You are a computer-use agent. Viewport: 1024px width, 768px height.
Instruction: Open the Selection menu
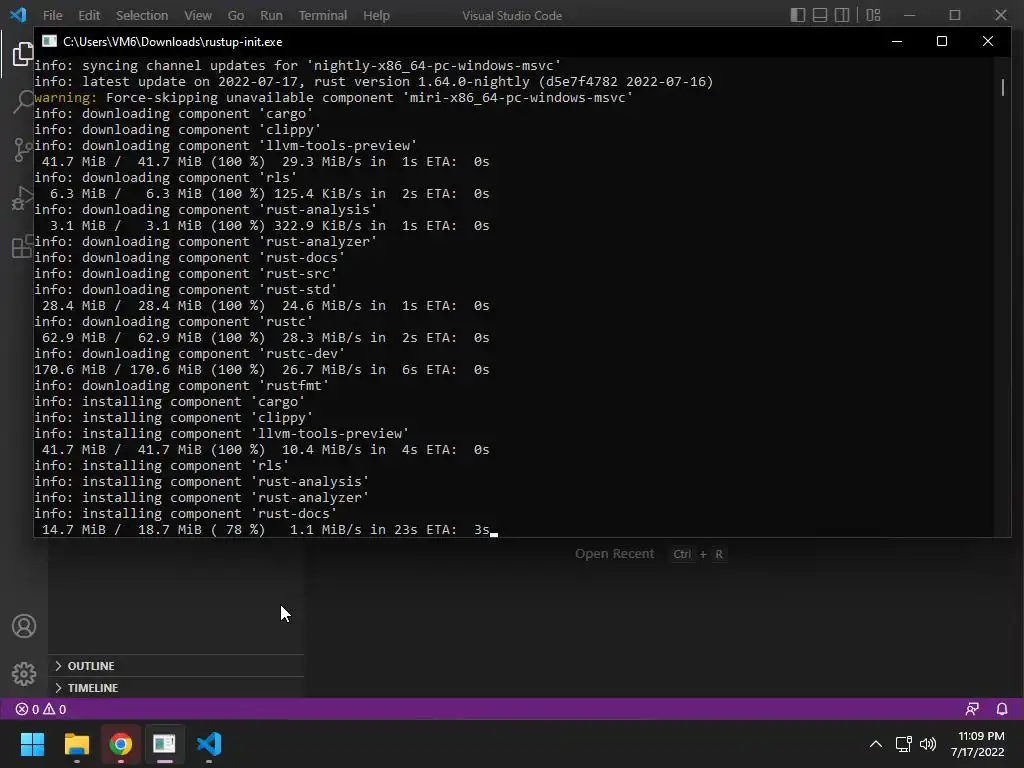pyautogui.click(x=142, y=15)
